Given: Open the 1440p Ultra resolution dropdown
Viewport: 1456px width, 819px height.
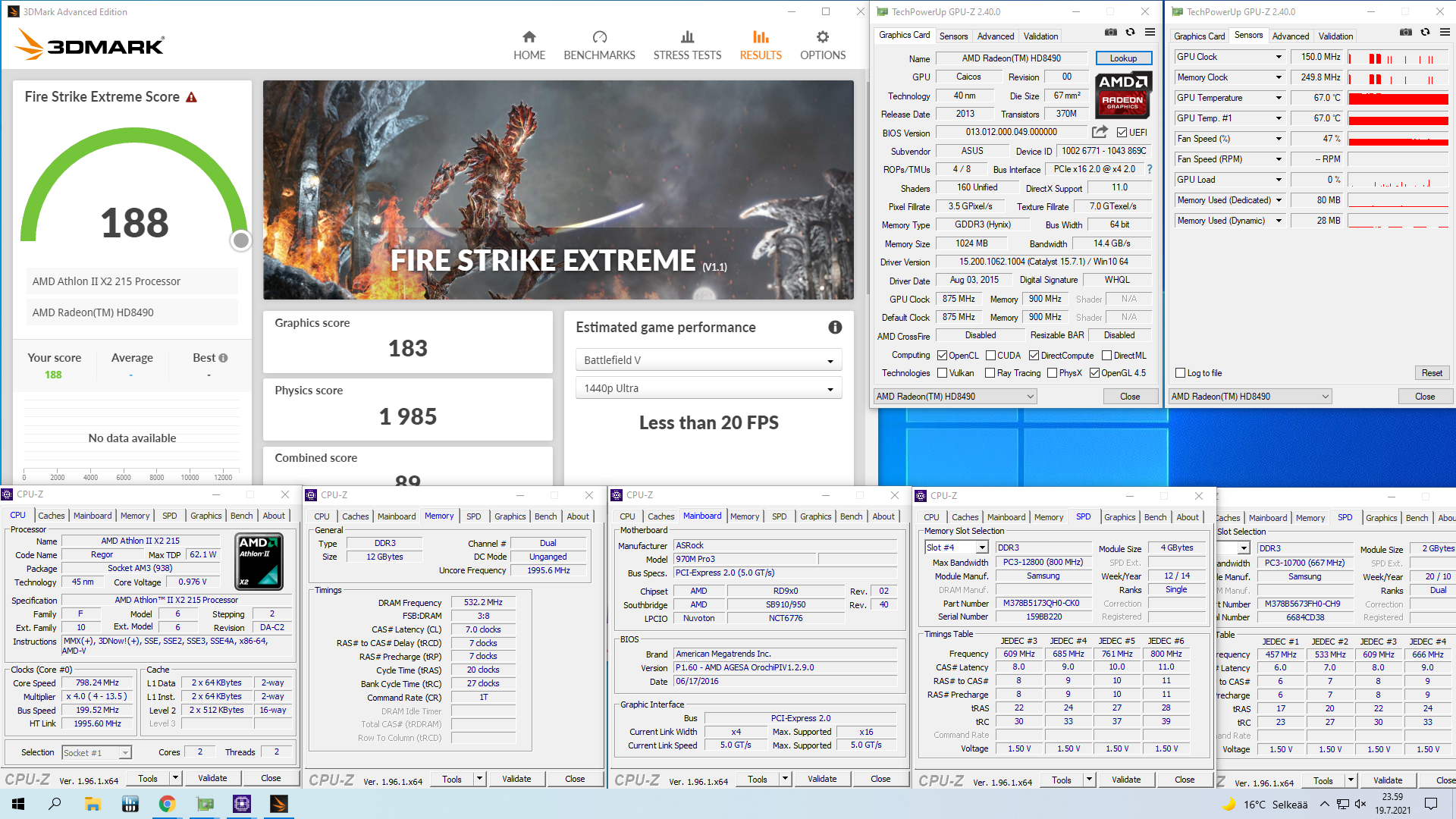Looking at the screenshot, I should point(708,388).
